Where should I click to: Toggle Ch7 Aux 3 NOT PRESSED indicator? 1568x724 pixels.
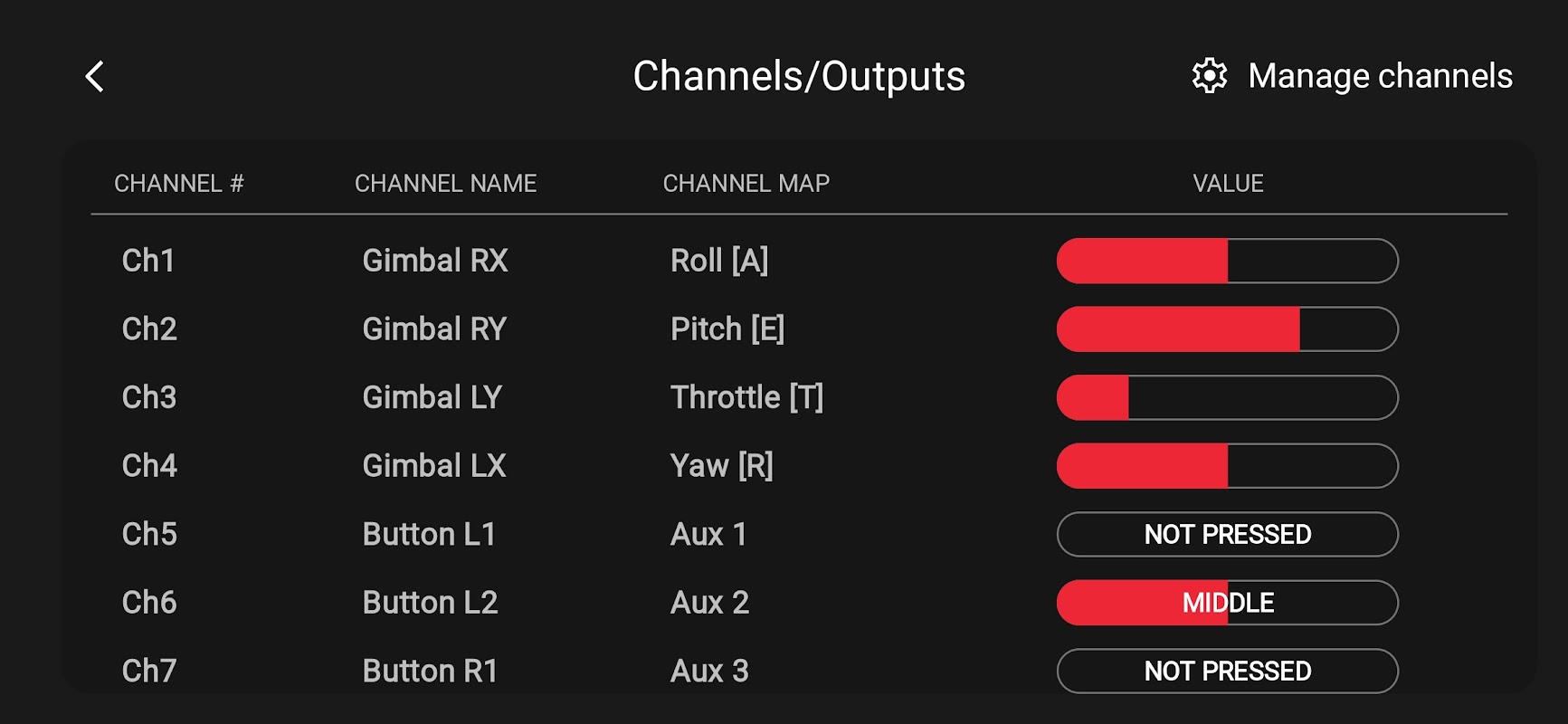coord(1227,671)
